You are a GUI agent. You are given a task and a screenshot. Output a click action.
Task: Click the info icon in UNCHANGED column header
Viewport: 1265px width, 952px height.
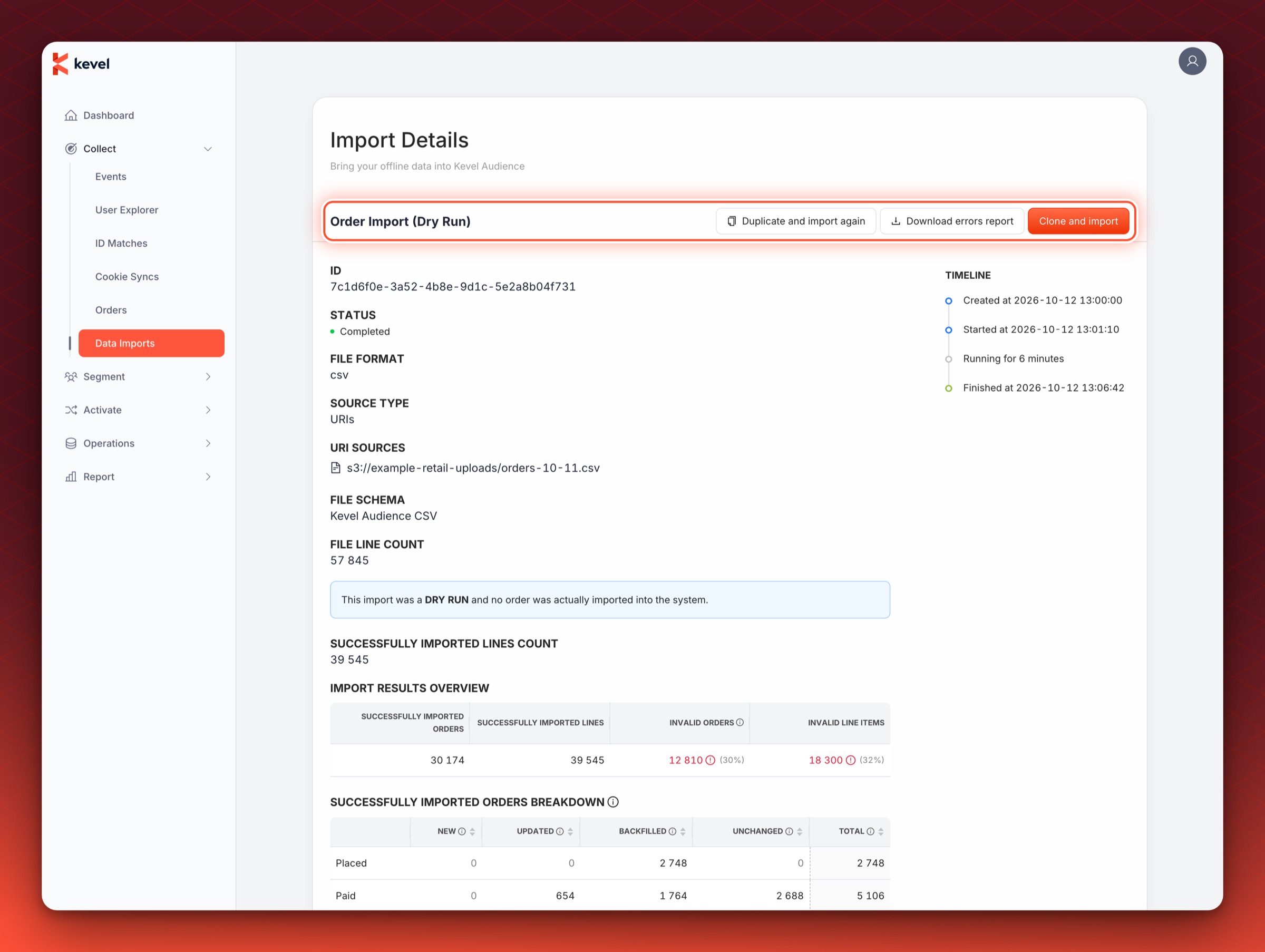coord(789,831)
